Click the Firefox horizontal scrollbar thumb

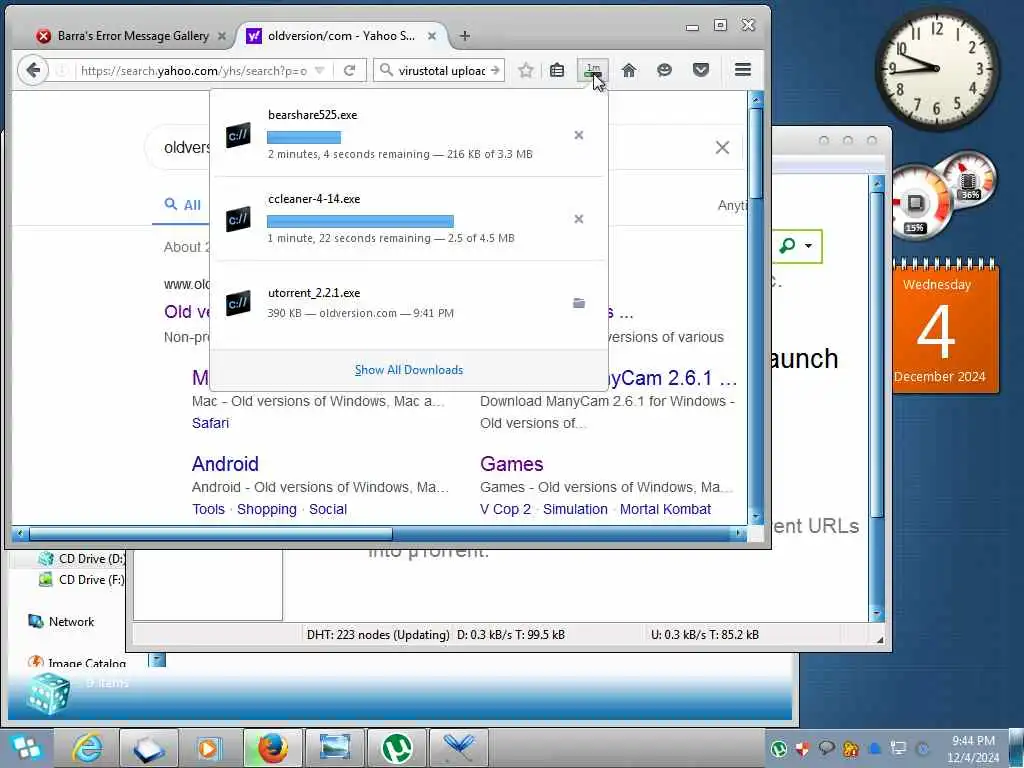210,534
